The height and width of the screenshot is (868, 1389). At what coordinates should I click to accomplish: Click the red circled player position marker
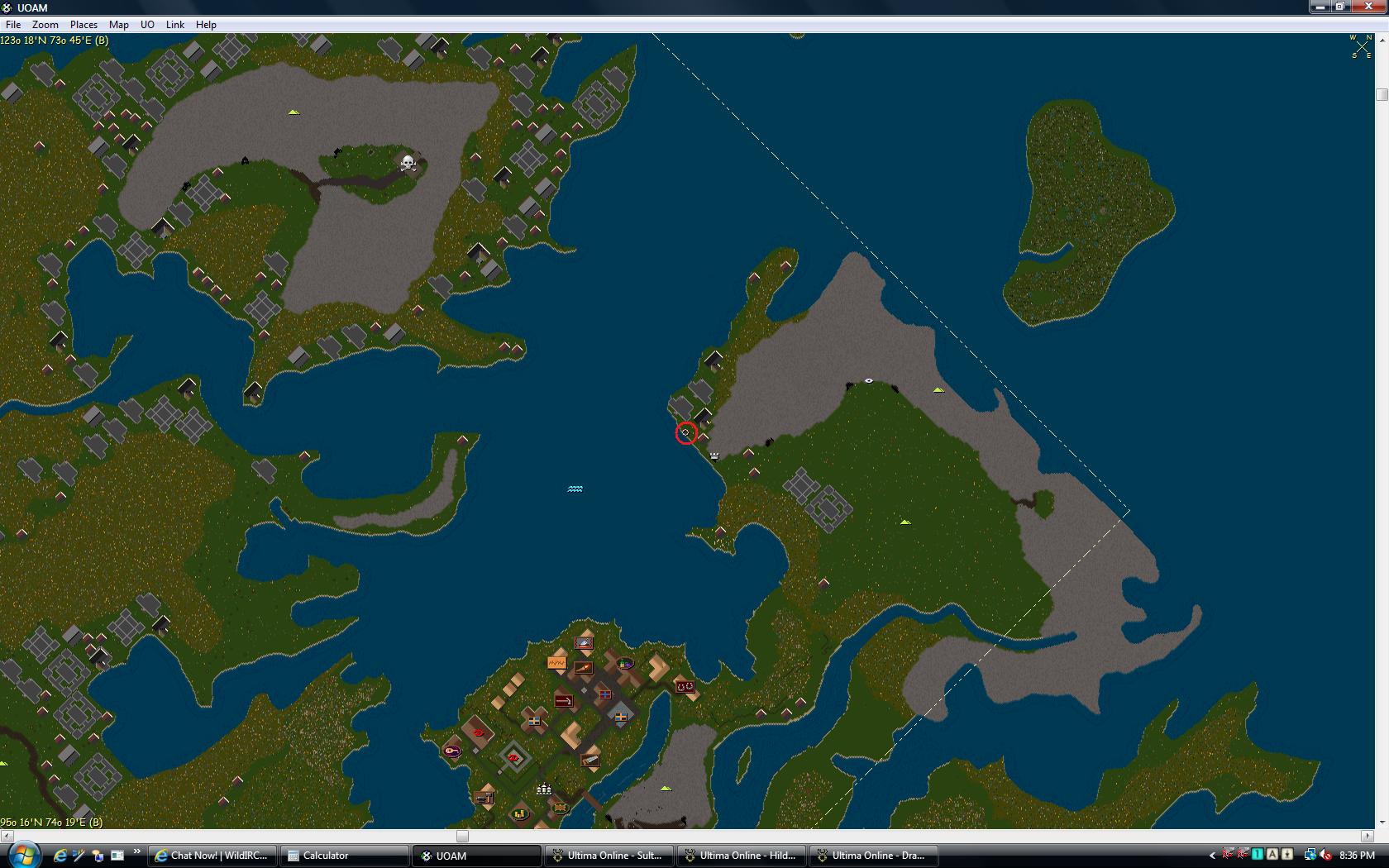pyautogui.click(x=685, y=432)
